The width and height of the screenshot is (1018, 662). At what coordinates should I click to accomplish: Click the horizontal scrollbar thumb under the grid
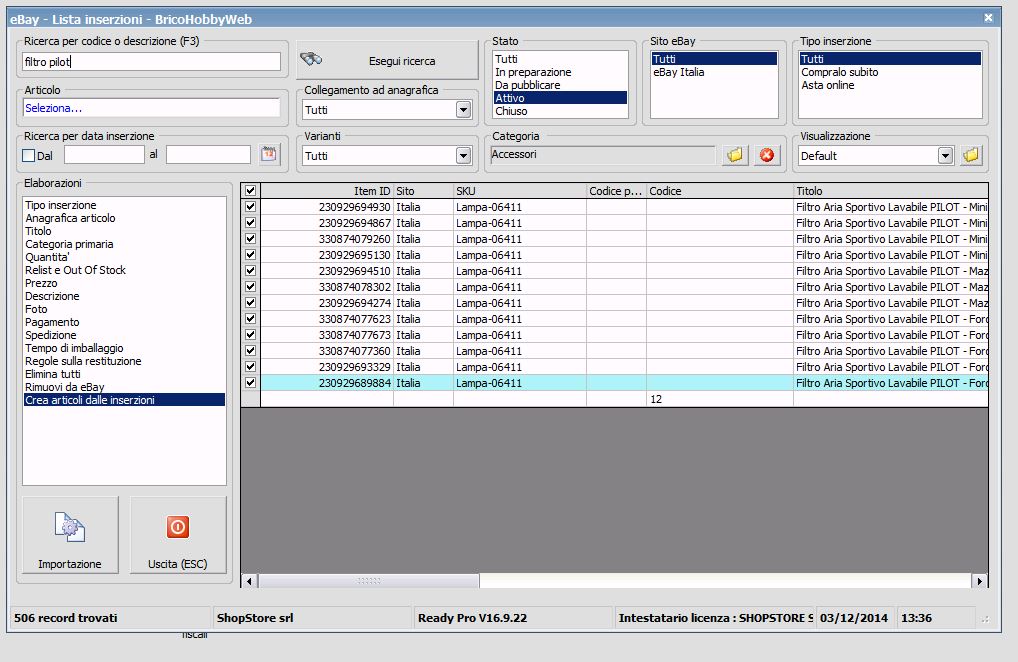pos(368,581)
